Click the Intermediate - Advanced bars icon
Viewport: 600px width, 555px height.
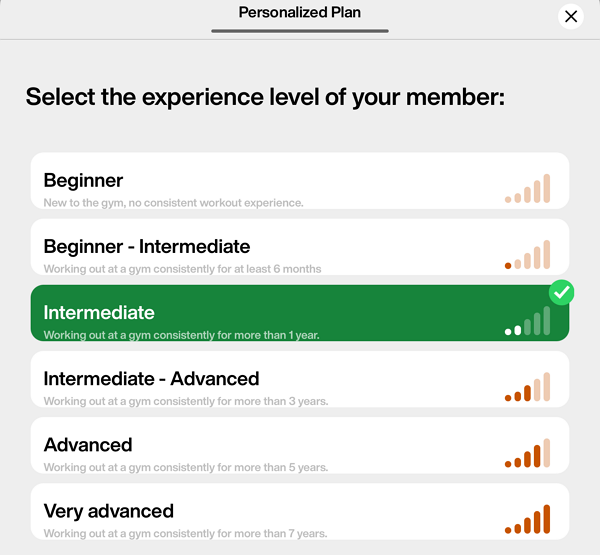point(528,387)
